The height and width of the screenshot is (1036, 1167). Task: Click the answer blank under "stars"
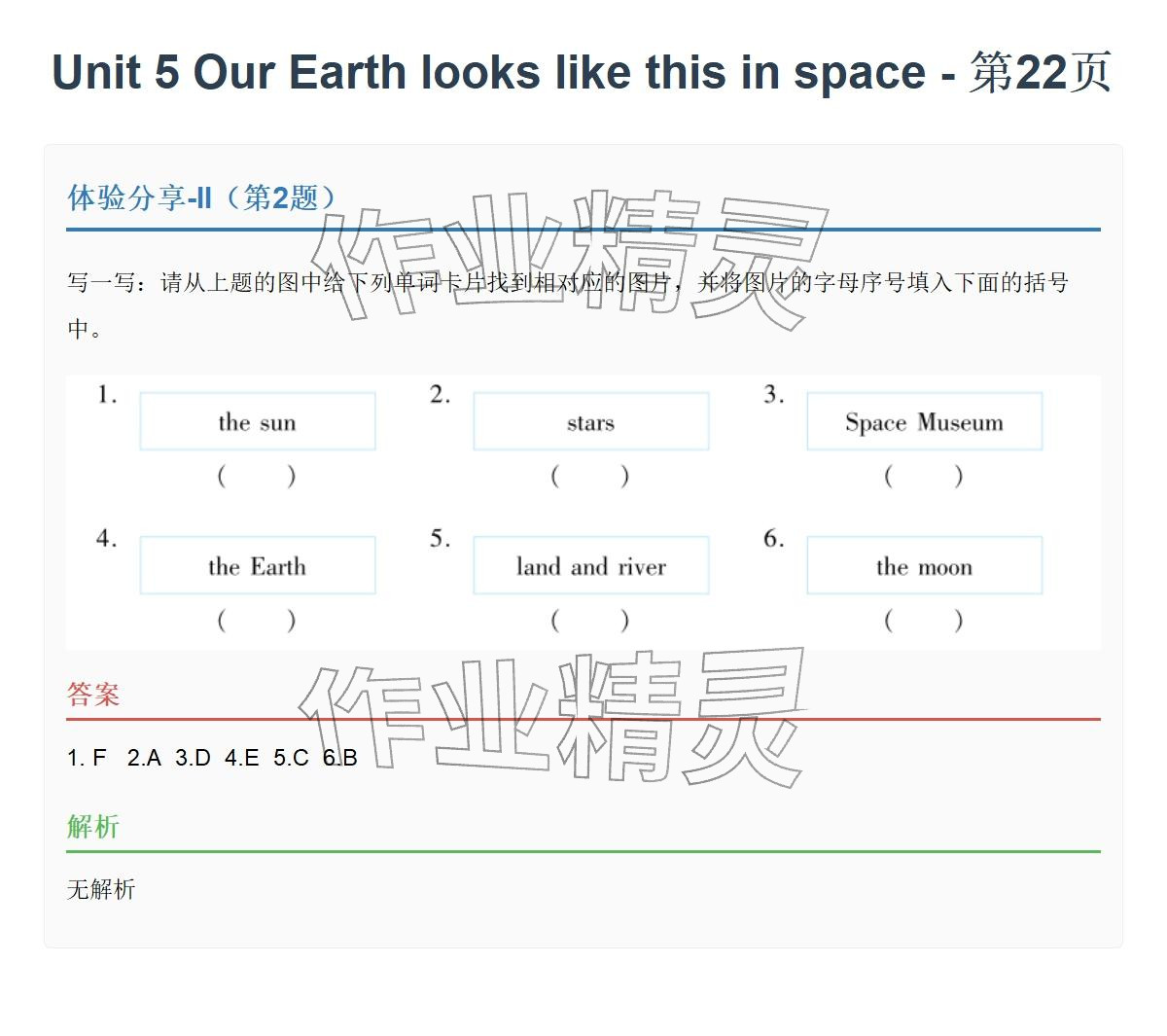(x=590, y=476)
